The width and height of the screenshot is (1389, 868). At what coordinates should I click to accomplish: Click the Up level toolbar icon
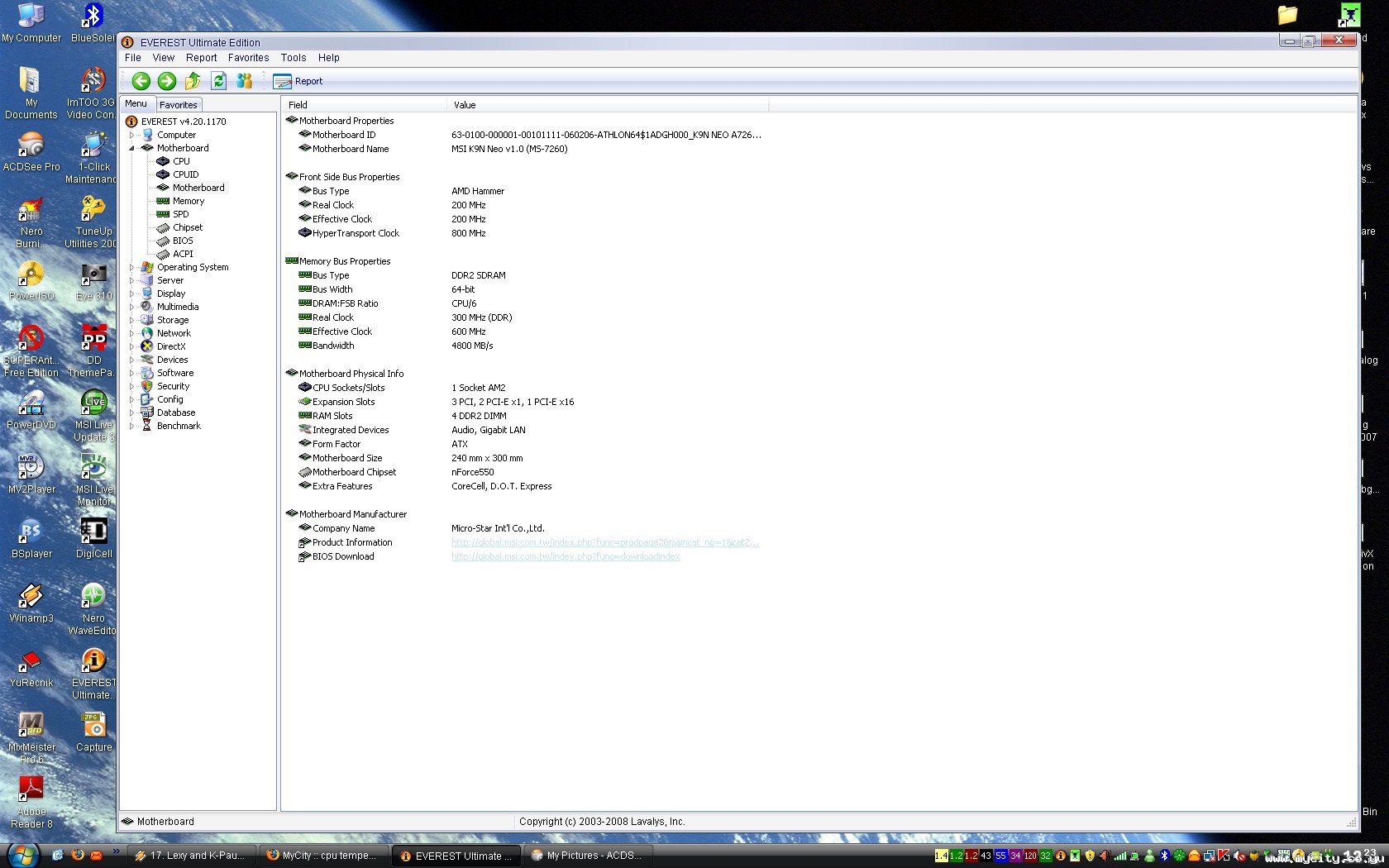[193, 81]
